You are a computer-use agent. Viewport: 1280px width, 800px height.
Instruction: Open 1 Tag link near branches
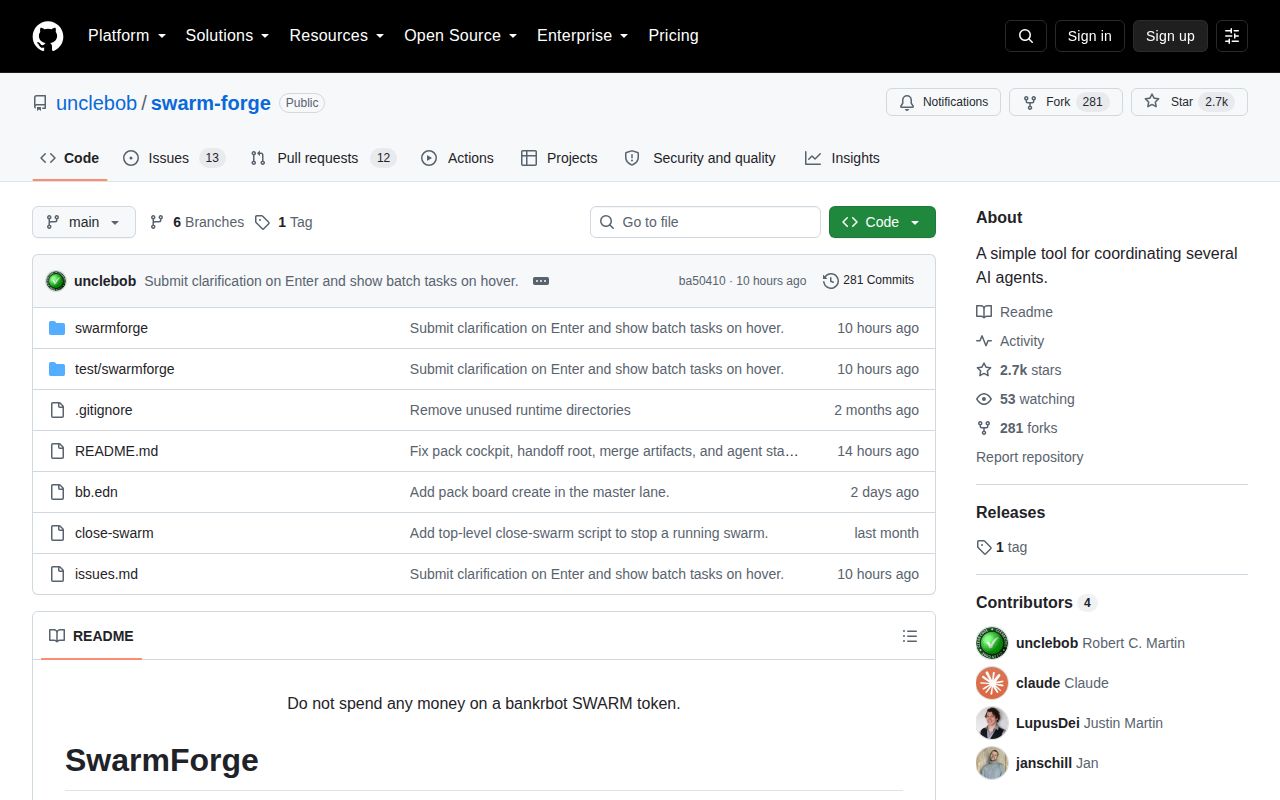283,222
